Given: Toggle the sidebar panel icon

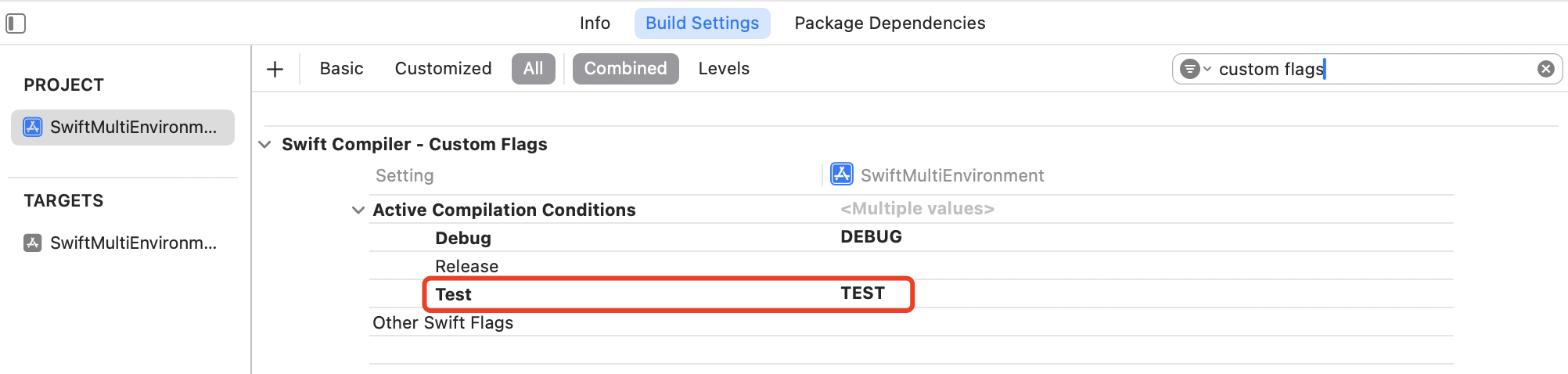Looking at the screenshot, I should [x=16, y=23].
